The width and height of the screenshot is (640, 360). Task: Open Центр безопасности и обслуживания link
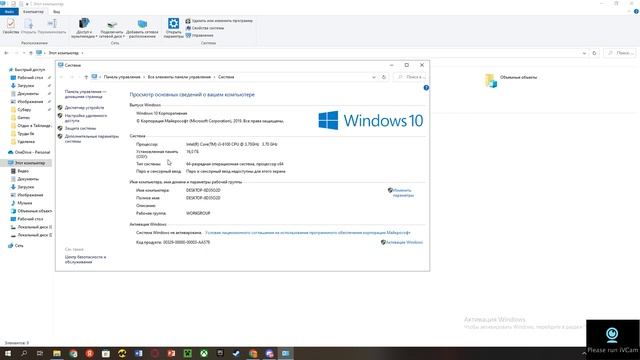(x=85, y=260)
